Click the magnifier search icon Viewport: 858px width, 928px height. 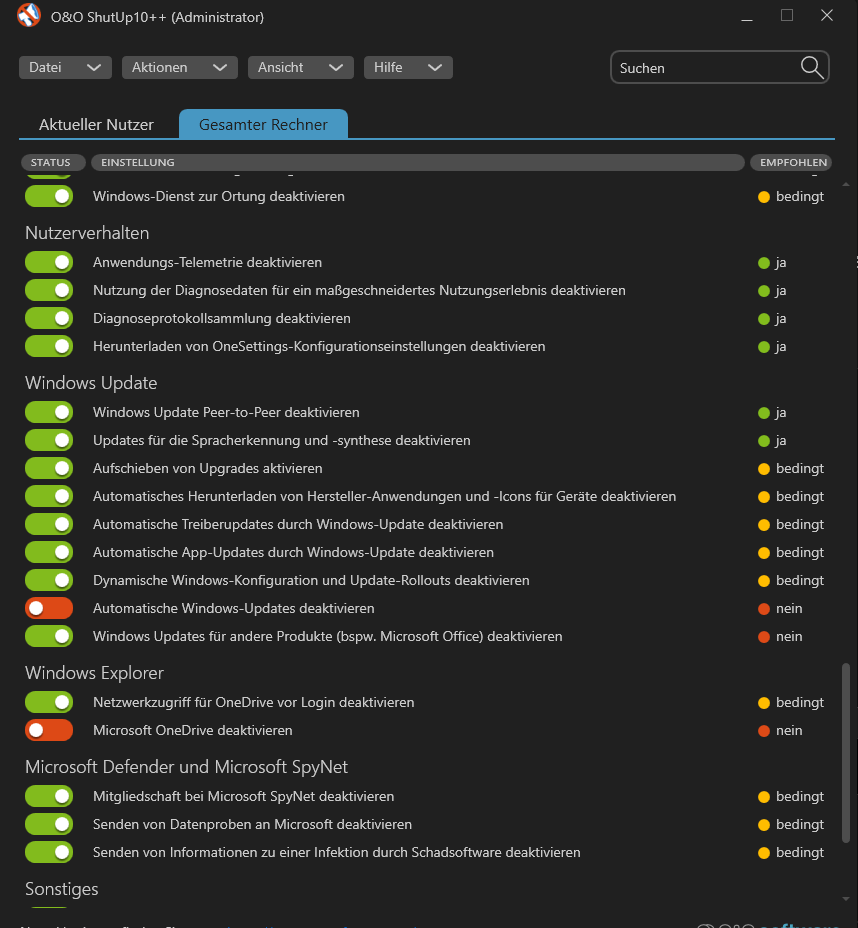(x=812, y=67)
